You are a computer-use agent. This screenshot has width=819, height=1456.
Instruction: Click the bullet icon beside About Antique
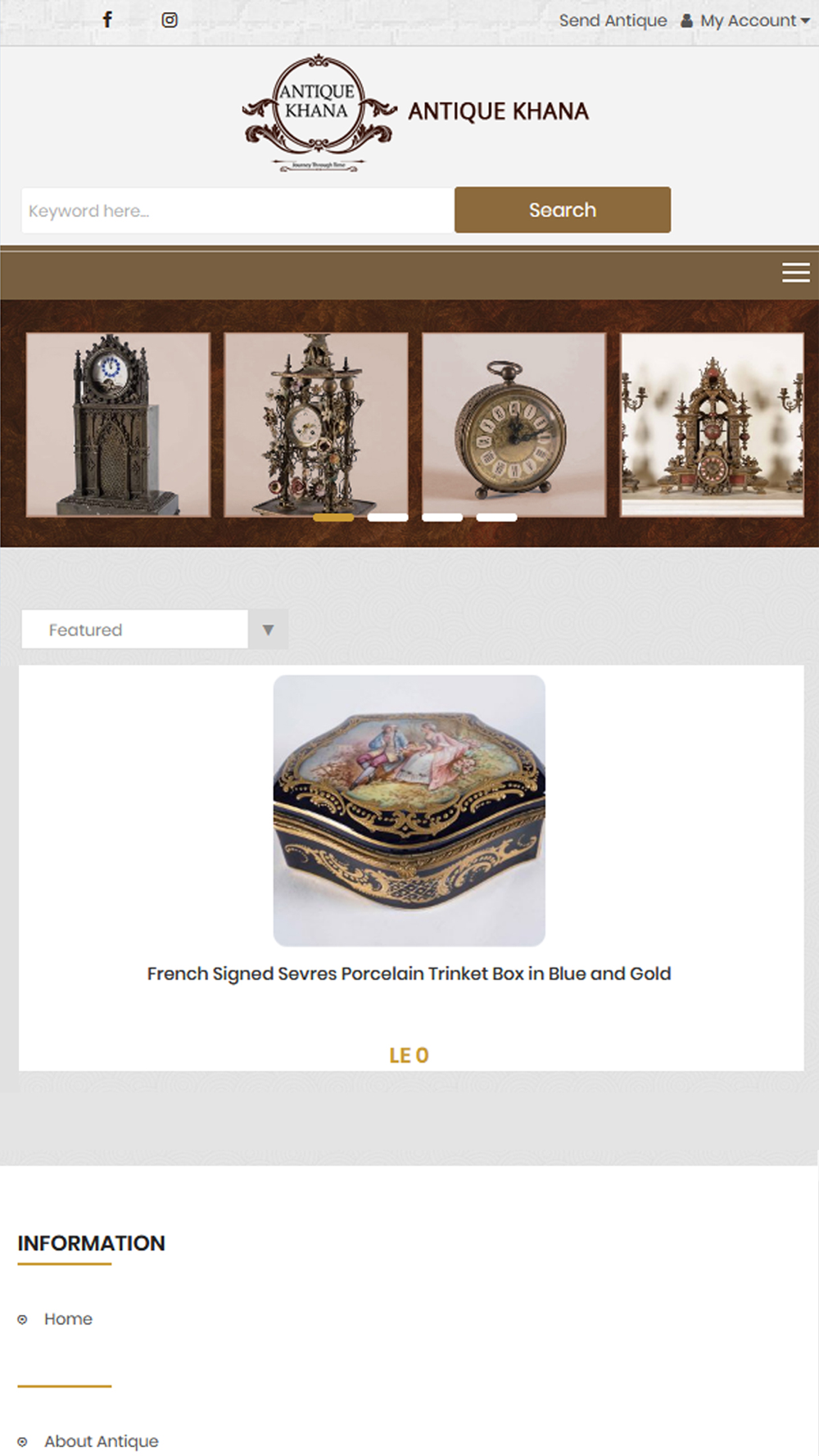22,1442
